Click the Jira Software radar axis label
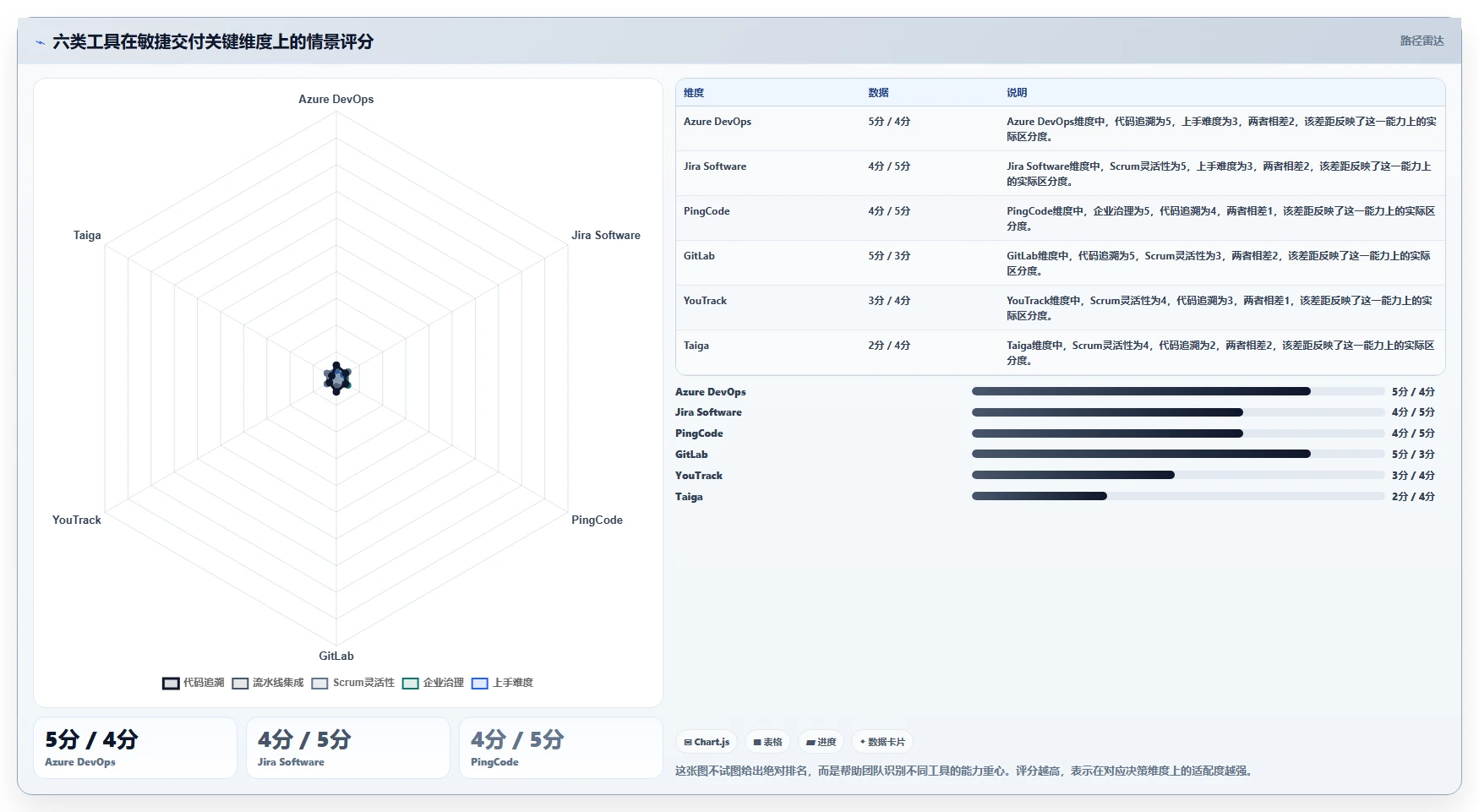 coord(606,235)
